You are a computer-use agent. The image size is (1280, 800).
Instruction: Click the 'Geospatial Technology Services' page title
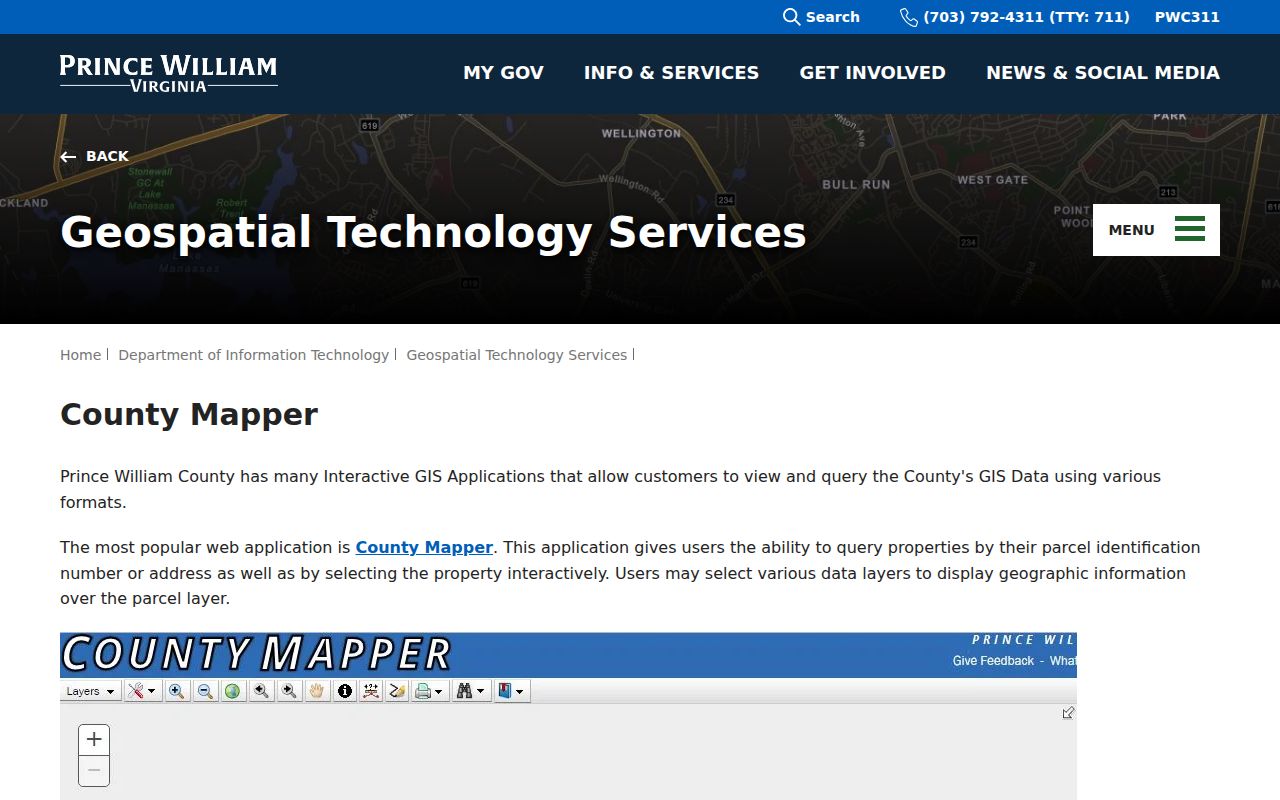[x=433, y=232]
